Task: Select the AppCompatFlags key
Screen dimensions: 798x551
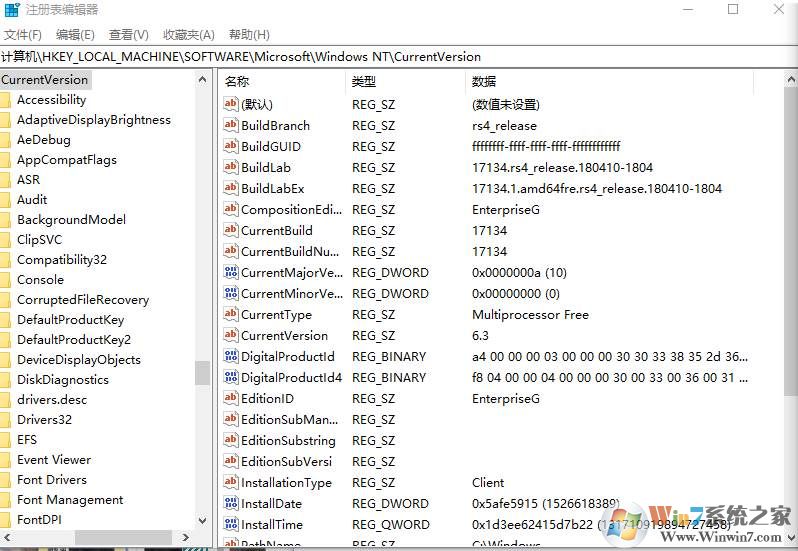Action: tap(67, 160)
